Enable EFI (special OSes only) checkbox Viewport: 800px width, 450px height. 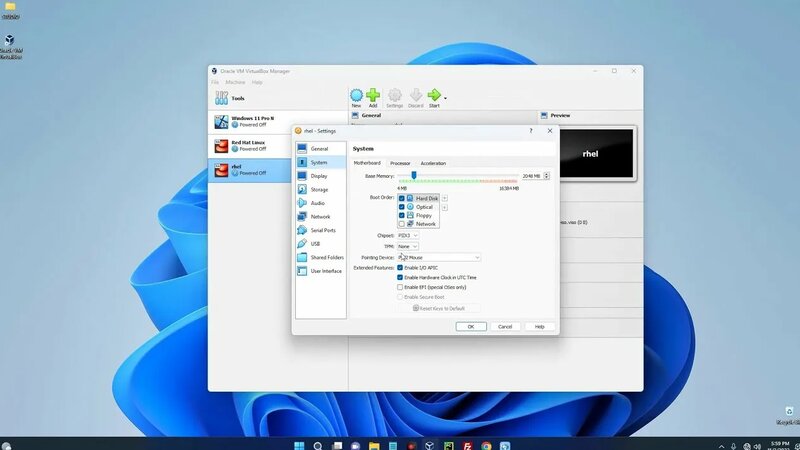400,287
